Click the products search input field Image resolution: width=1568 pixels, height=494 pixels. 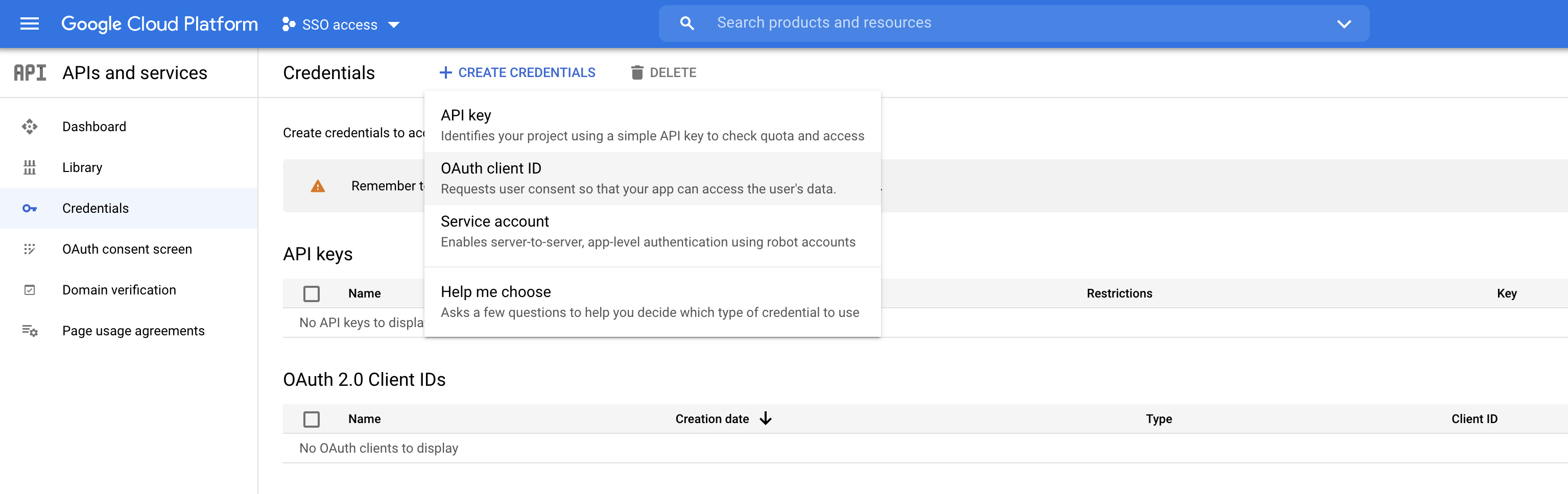coord(974,22)
